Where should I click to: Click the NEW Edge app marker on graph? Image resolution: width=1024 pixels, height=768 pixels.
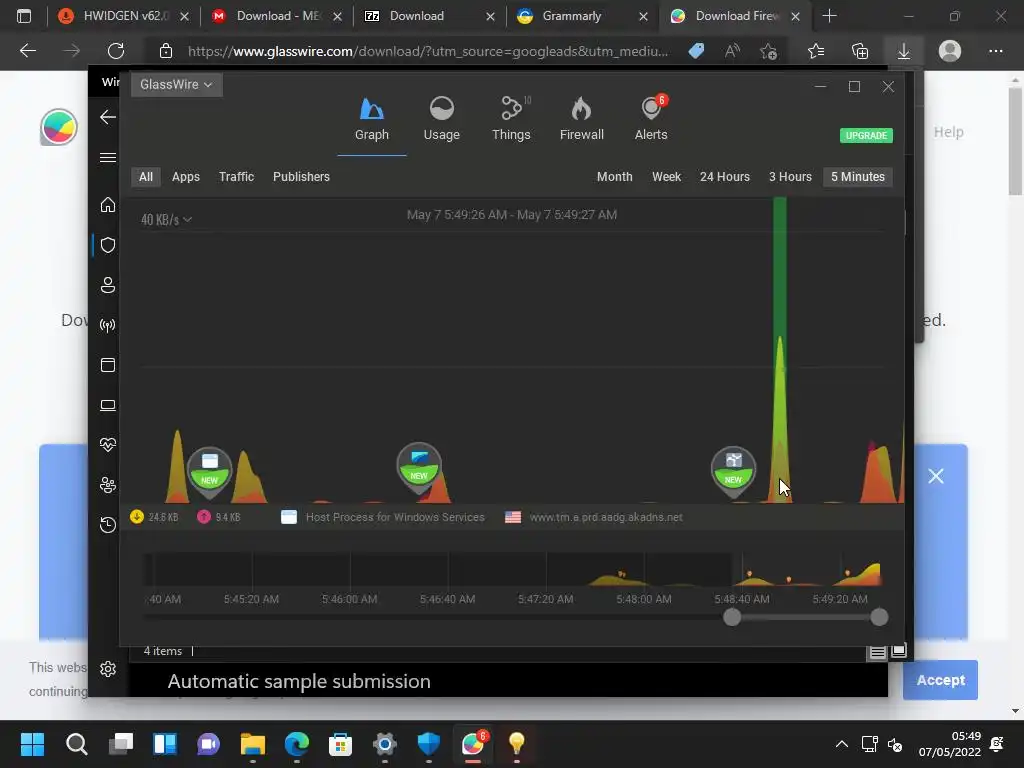pos(419,468)
